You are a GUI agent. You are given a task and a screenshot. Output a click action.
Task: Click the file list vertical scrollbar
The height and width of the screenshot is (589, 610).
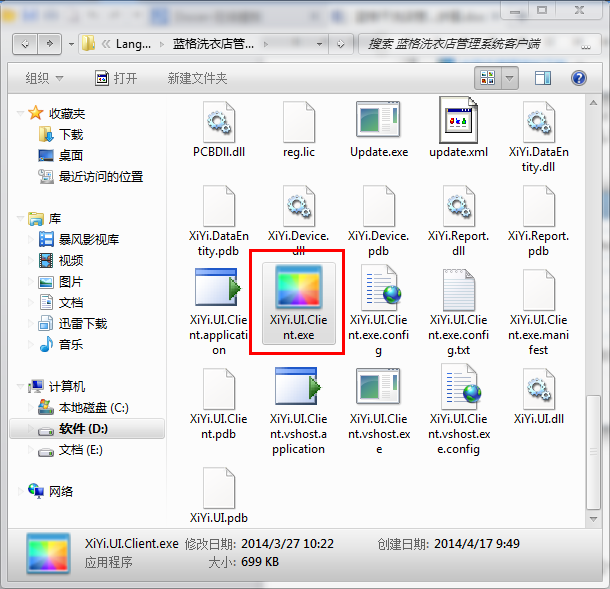593,300
